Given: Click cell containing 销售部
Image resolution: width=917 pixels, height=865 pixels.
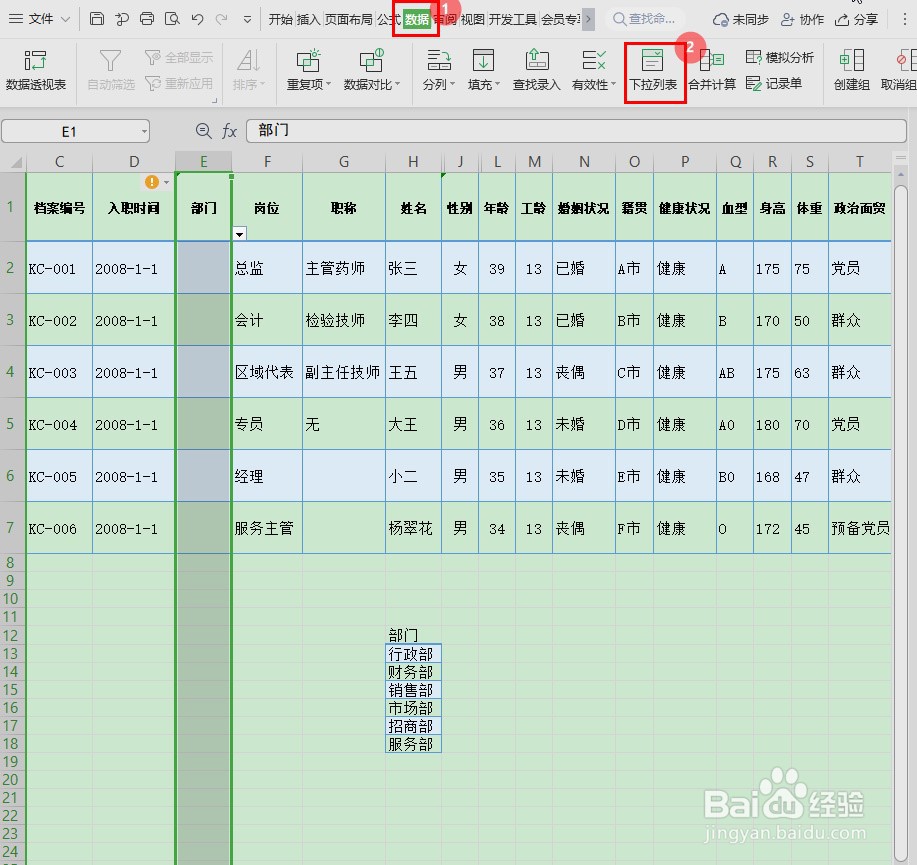Looking at the screenshot, I should 413,690.
